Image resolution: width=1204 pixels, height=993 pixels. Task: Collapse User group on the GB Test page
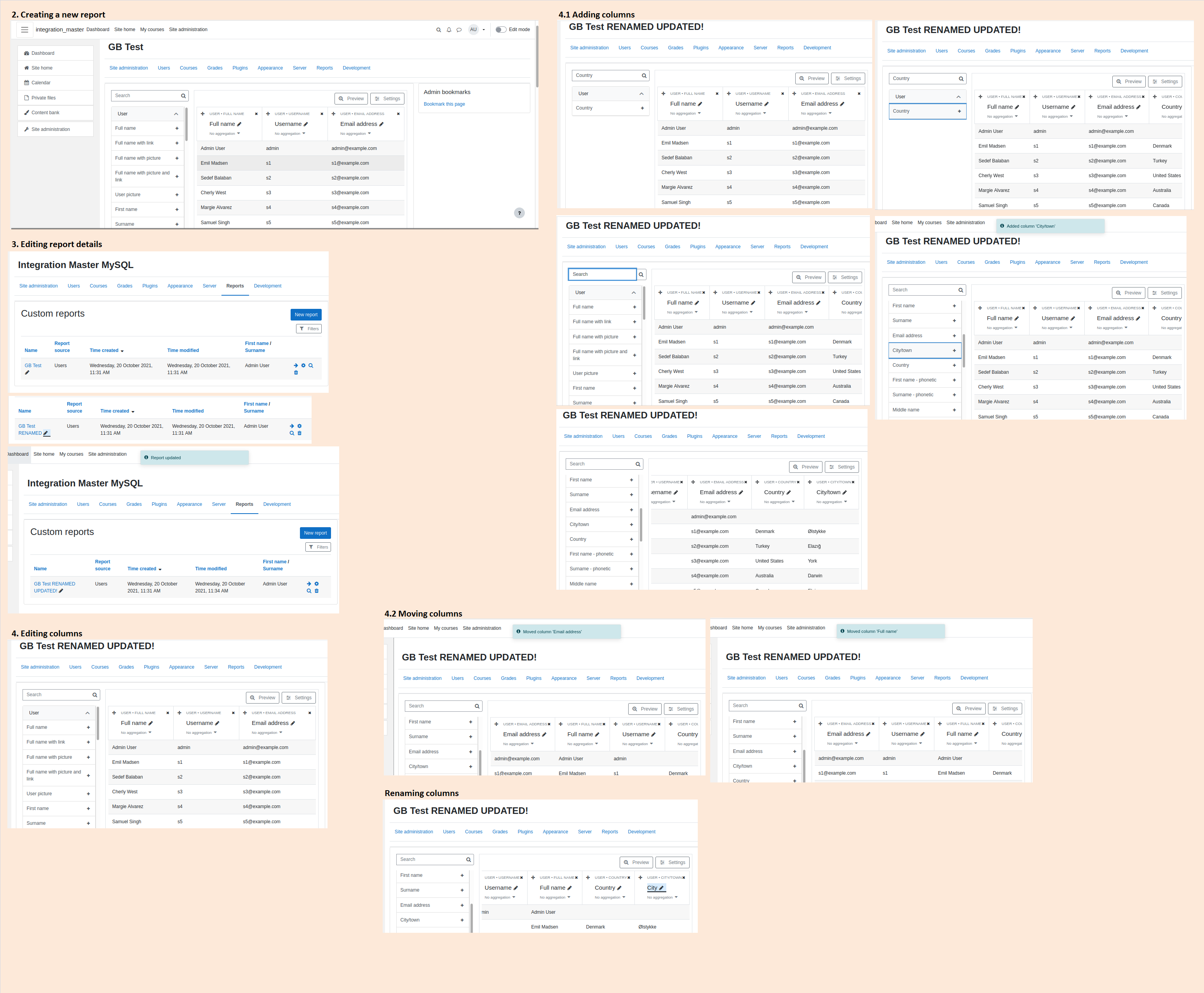pos(176,114)
